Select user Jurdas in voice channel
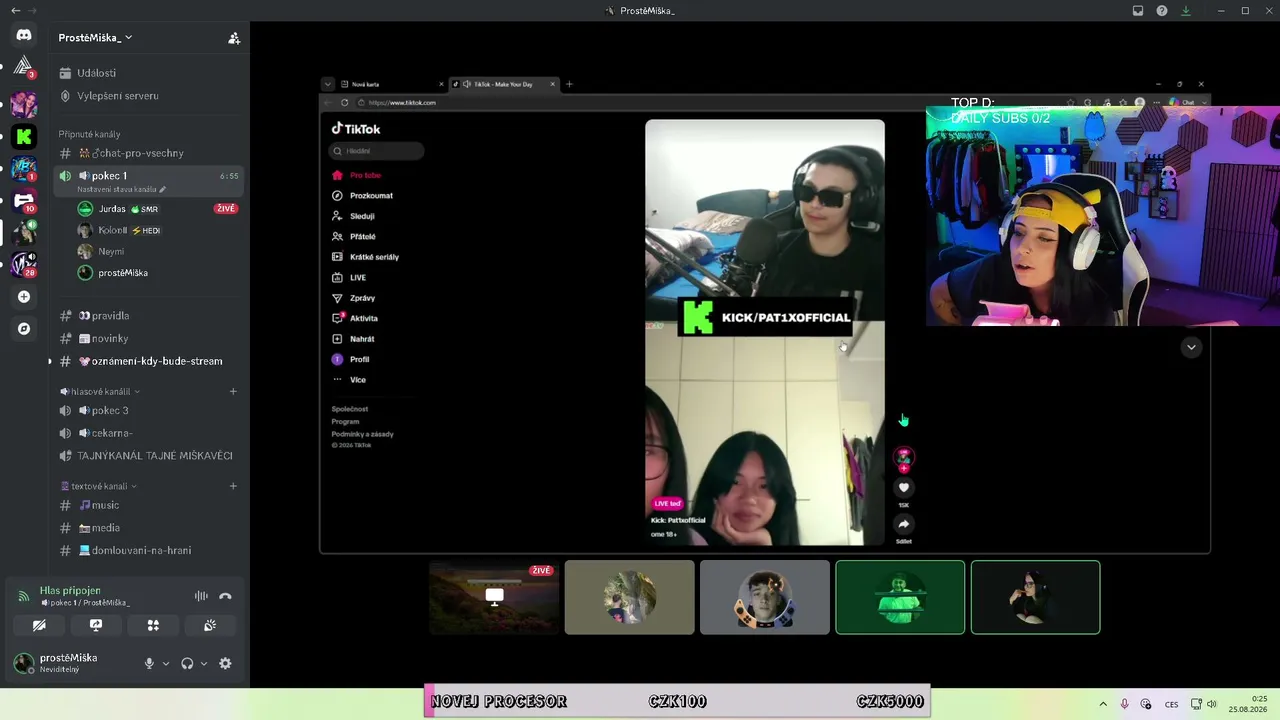1280x720 pixels. point(112,209)
